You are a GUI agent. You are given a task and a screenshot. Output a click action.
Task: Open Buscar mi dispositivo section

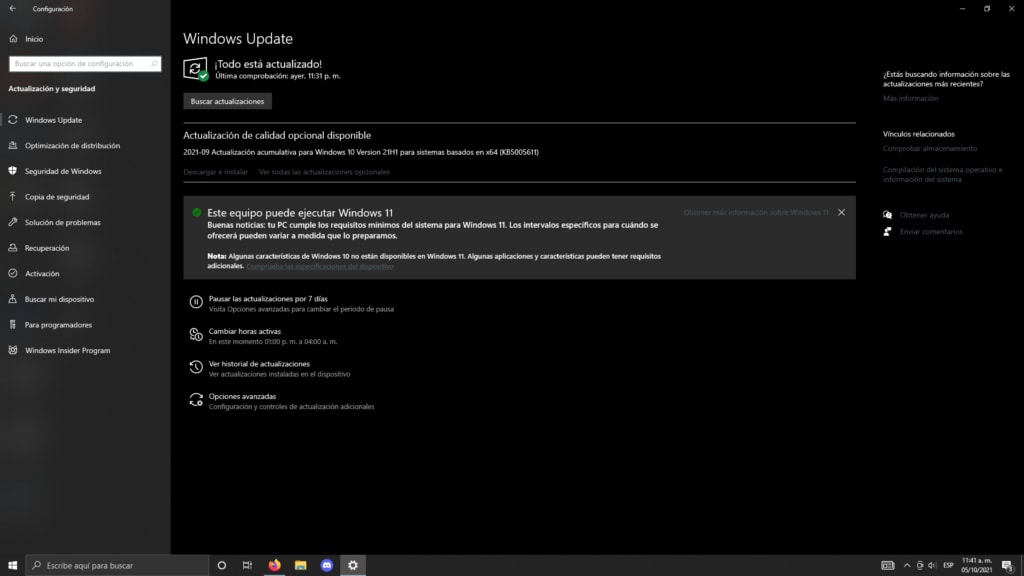59,299
